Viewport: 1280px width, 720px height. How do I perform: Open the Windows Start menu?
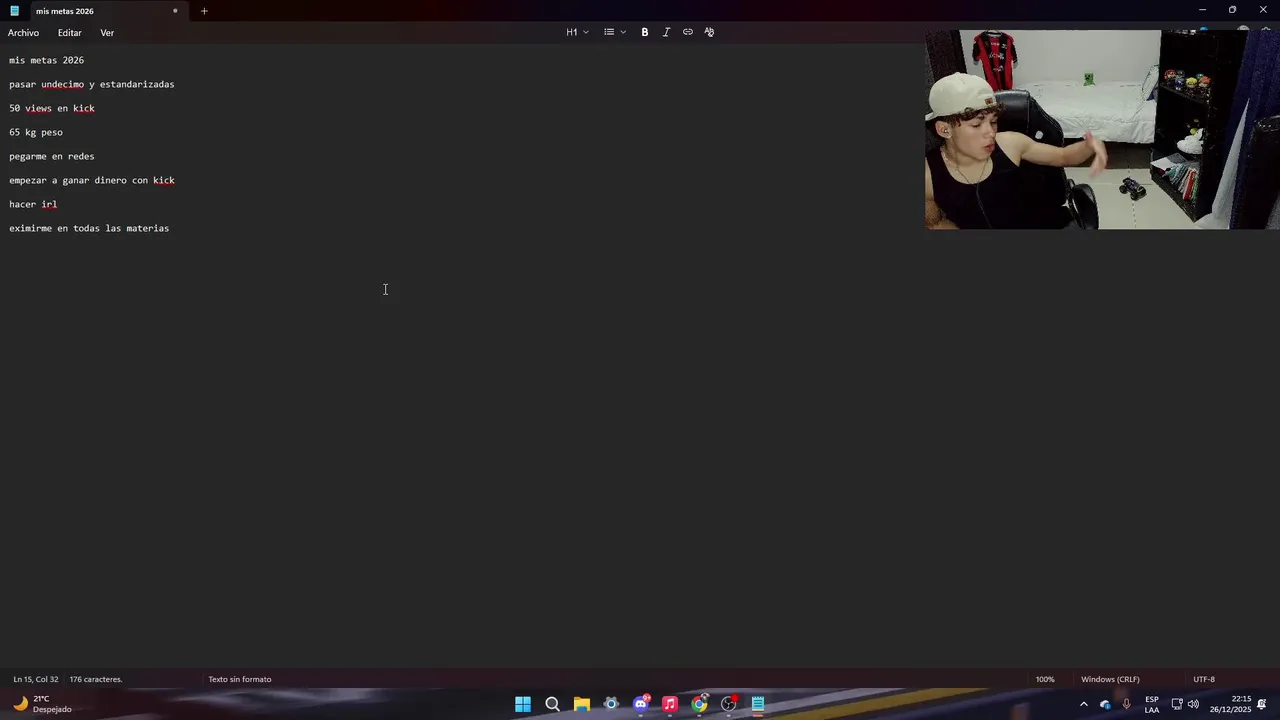pyautogui.click(x=523, y=704)
